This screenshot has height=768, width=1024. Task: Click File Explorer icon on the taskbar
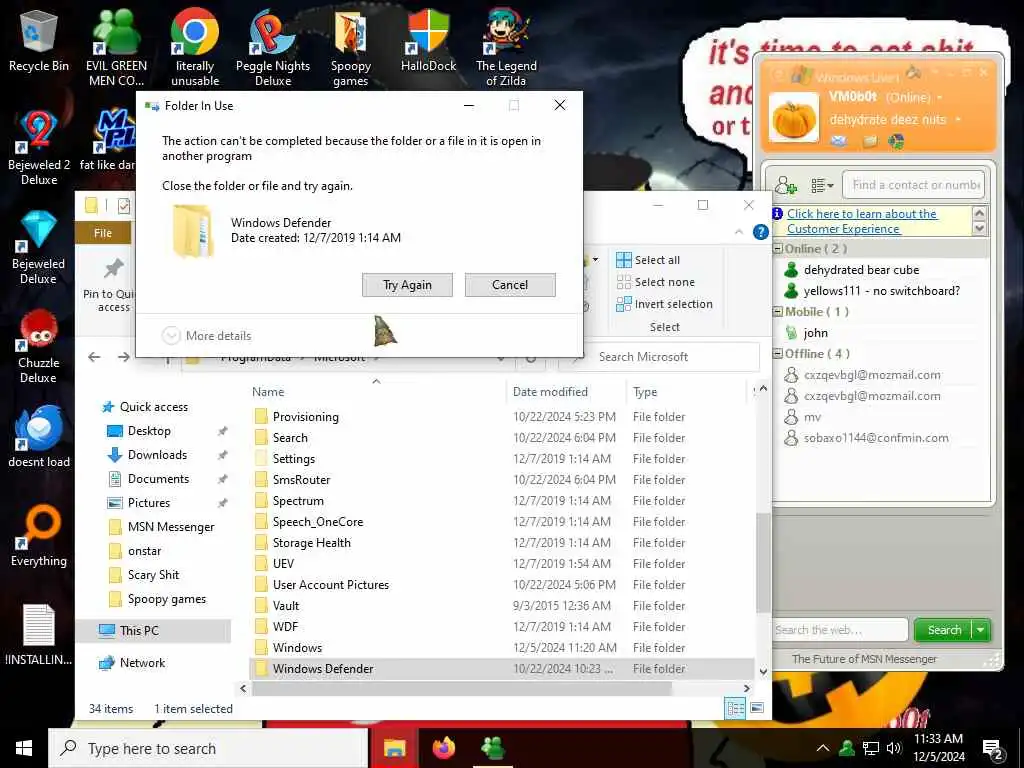[x=394, y=748]
